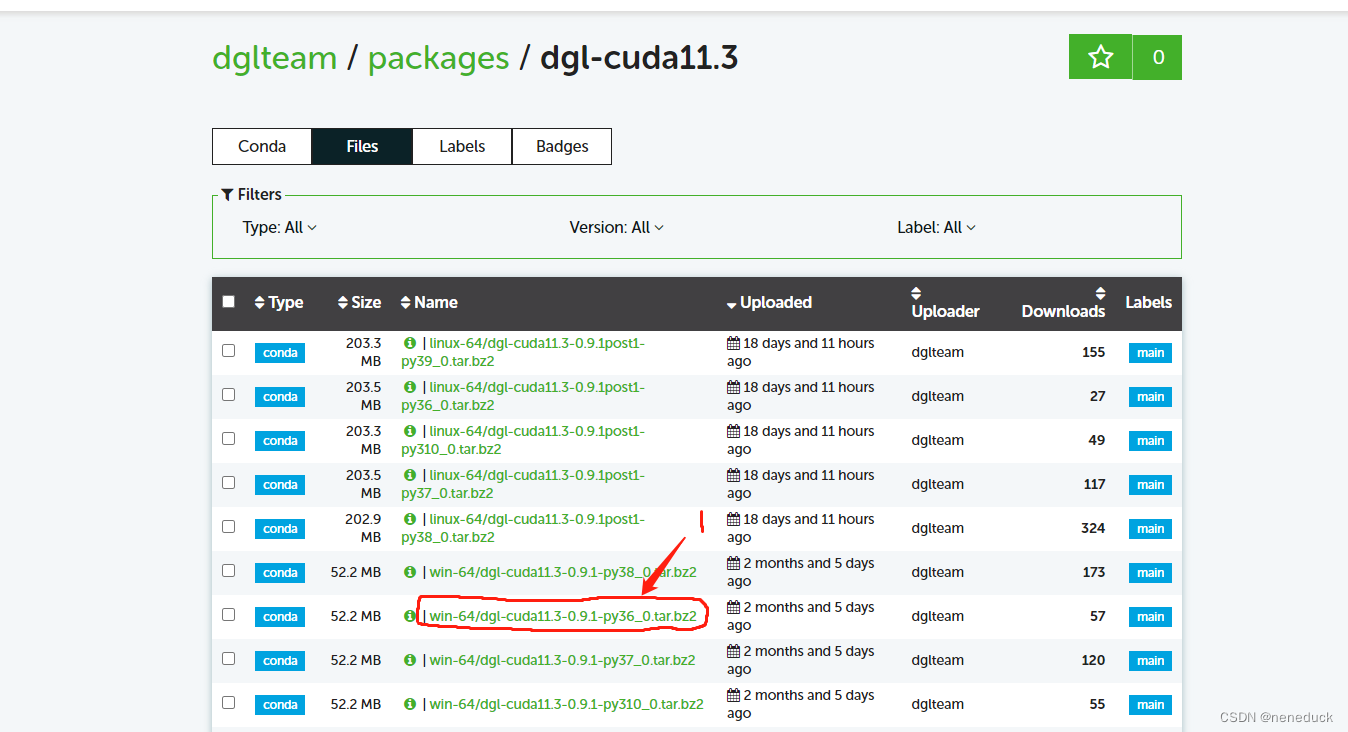Click the funnel icon next to Filters

[x=227, y=194]
